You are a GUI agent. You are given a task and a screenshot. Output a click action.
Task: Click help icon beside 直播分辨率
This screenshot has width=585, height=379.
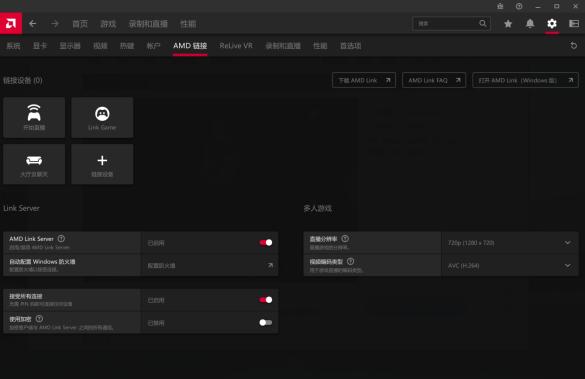pyautogui.click(x=345, y=238)
